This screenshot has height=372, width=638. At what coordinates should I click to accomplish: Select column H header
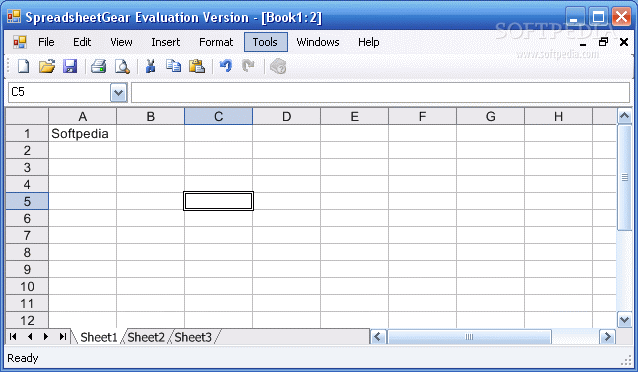pos(558,116)
